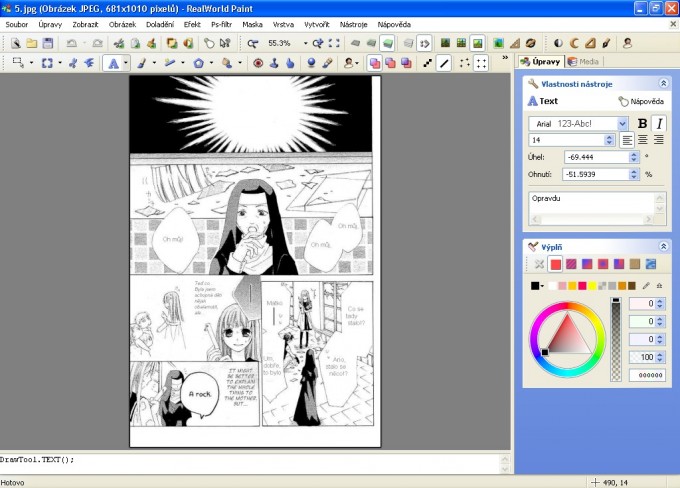The height and width of the screenshot is (488, 680).
Task: Set text alignment to center
Action: [x=643, y=140]
